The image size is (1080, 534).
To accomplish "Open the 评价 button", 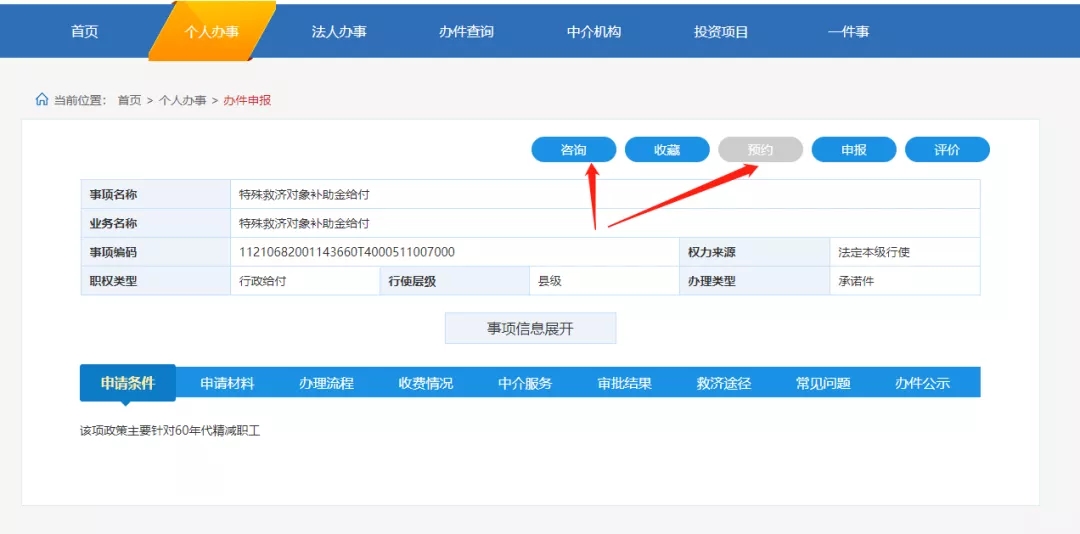I will 947,150.
